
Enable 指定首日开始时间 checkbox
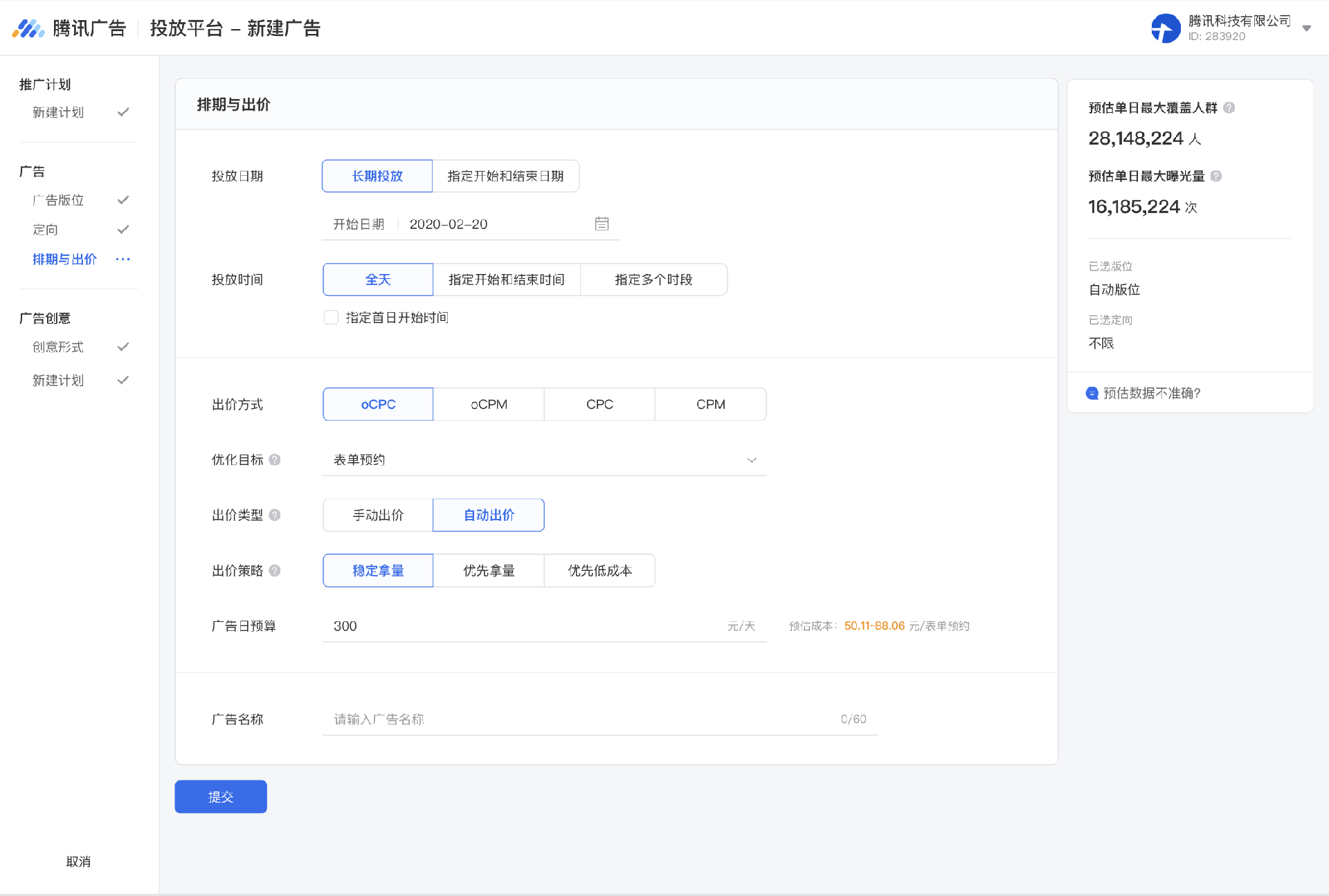pyautogui.click(x=331, y=318)
